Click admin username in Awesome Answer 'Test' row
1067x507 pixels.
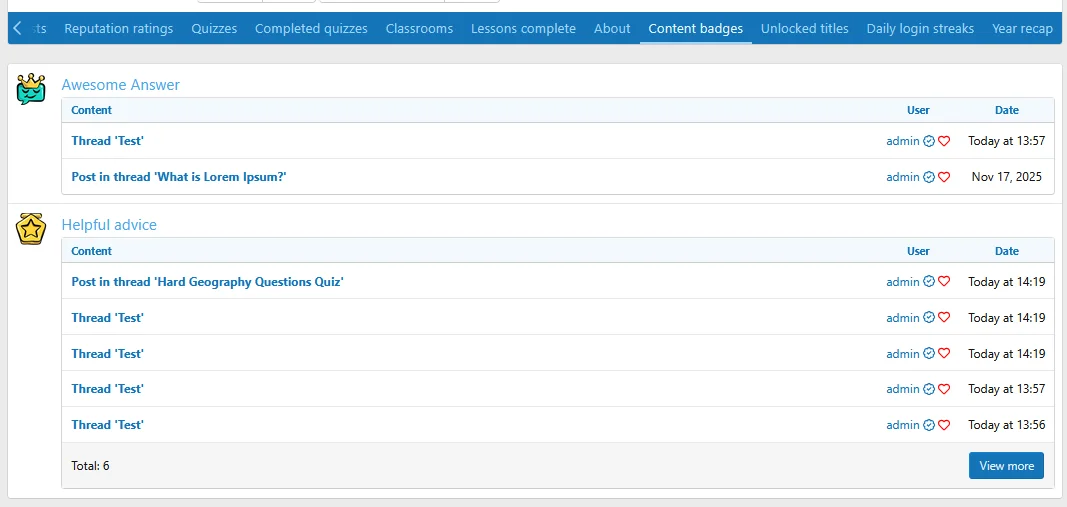pyautogui.click(x=902, y=141)
